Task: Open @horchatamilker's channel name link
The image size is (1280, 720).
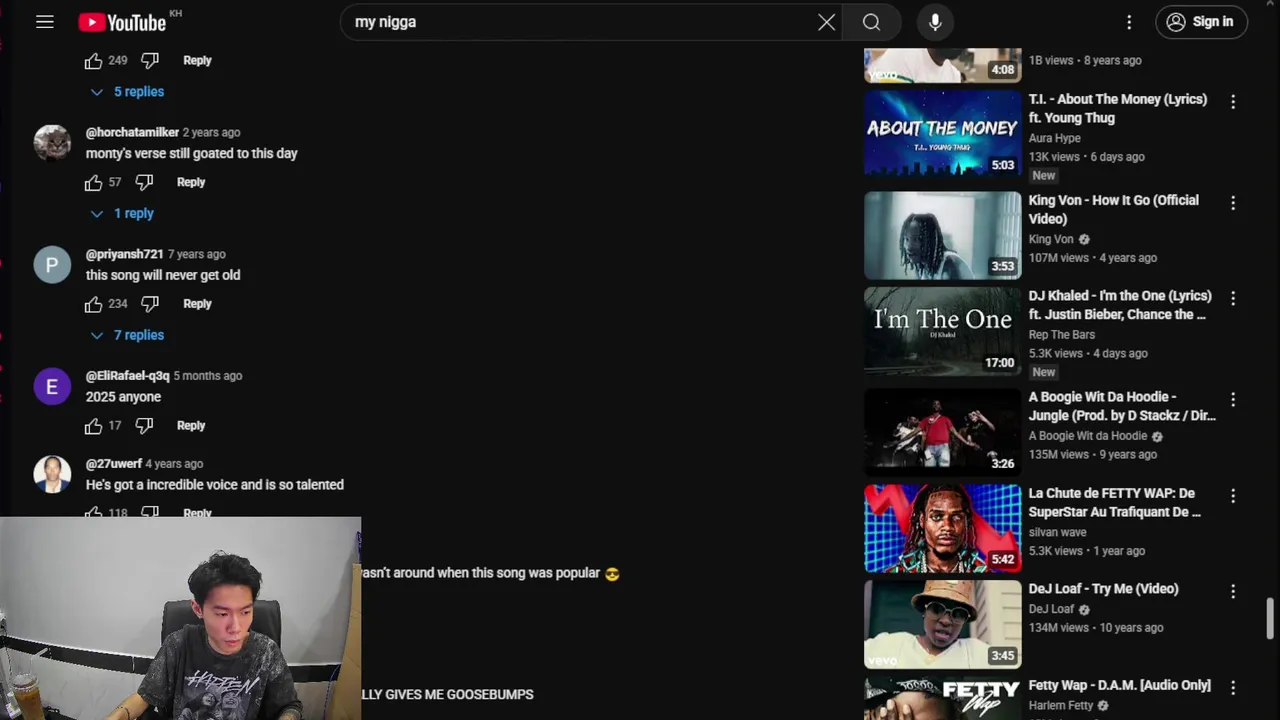Action: 132,133
